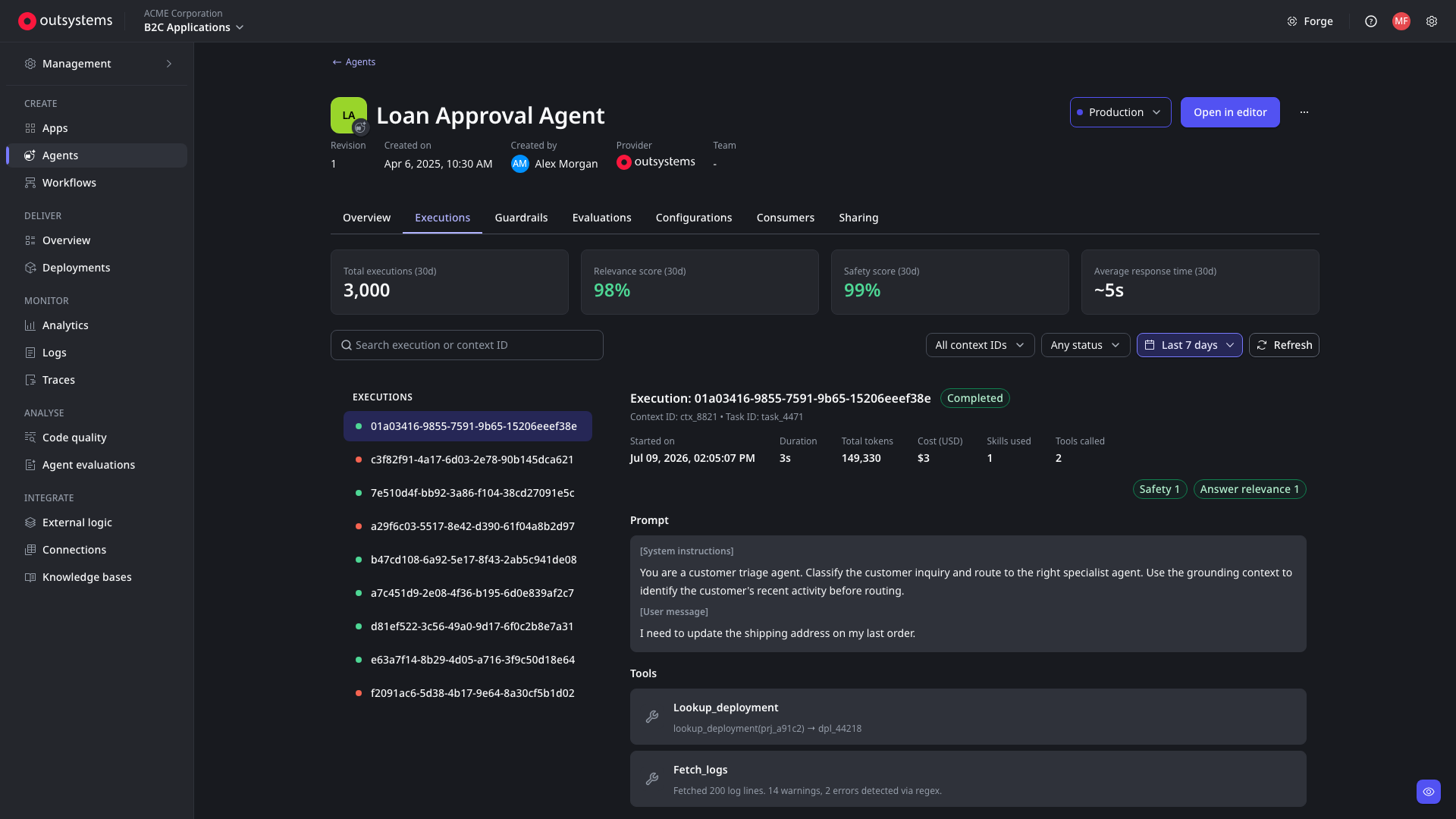Viewport: 1456px width, 819px height.
Task: Switch to the Consumers tab
Action: (x=785, y=218)
